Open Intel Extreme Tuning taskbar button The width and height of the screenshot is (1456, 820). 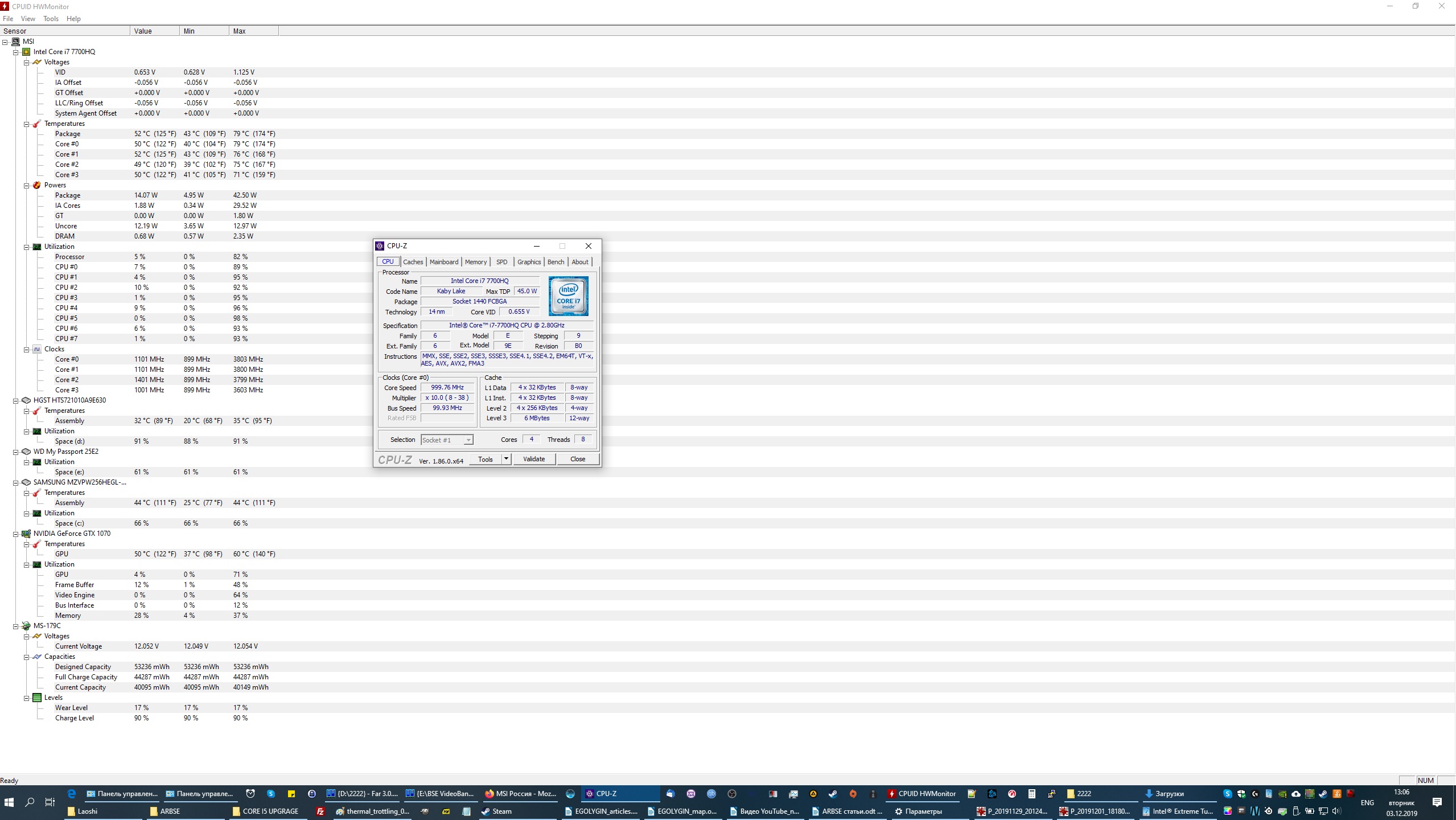1179,811
